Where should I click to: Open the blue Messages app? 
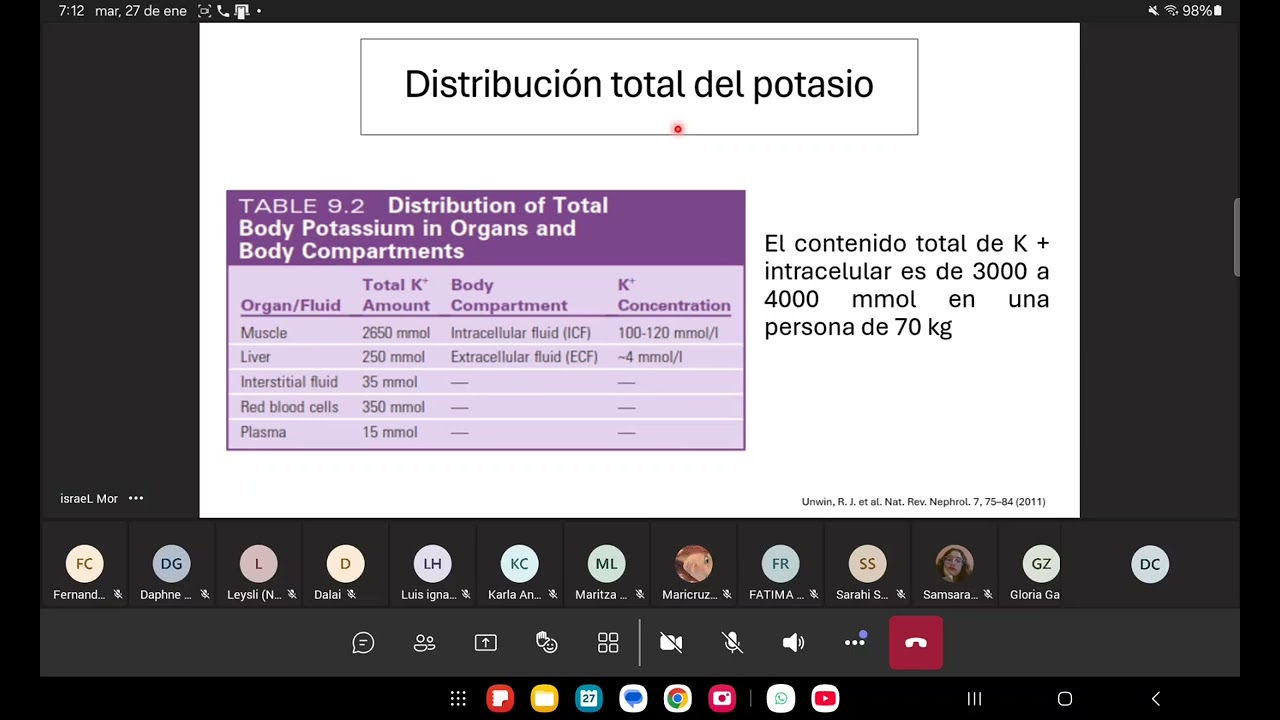pos(633,698)
